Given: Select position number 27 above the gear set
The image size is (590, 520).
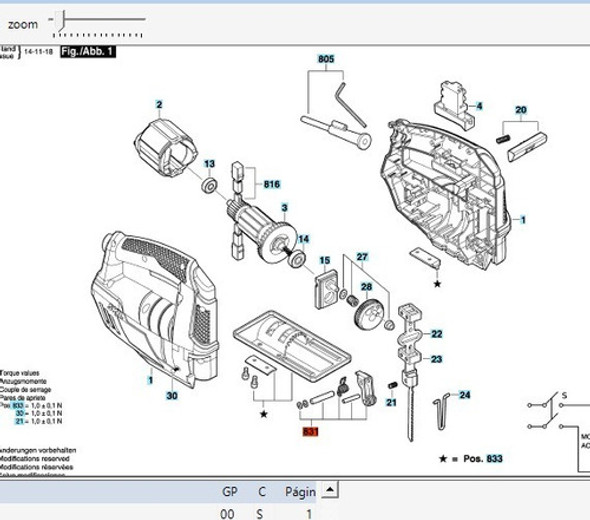Looking at the screenshot, I should click(362, 257).
